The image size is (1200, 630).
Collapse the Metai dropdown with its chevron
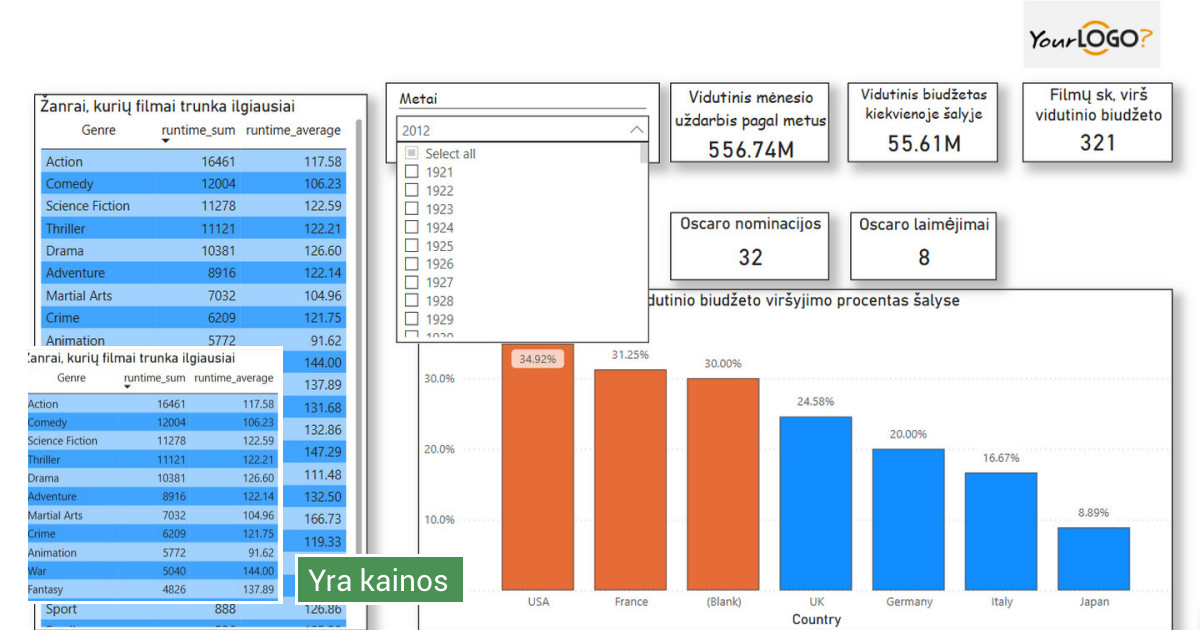pyautogui.click(x=634, y=130)
